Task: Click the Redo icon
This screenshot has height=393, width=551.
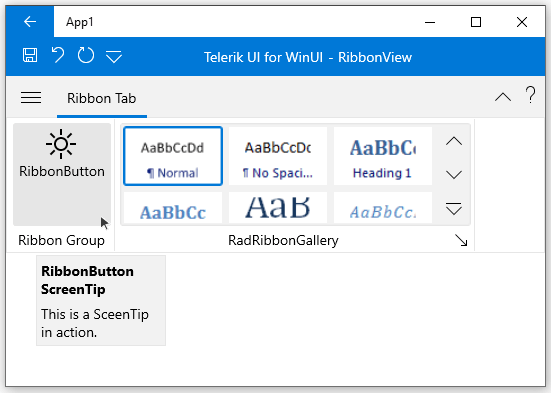Action: (x=86, y=56)
